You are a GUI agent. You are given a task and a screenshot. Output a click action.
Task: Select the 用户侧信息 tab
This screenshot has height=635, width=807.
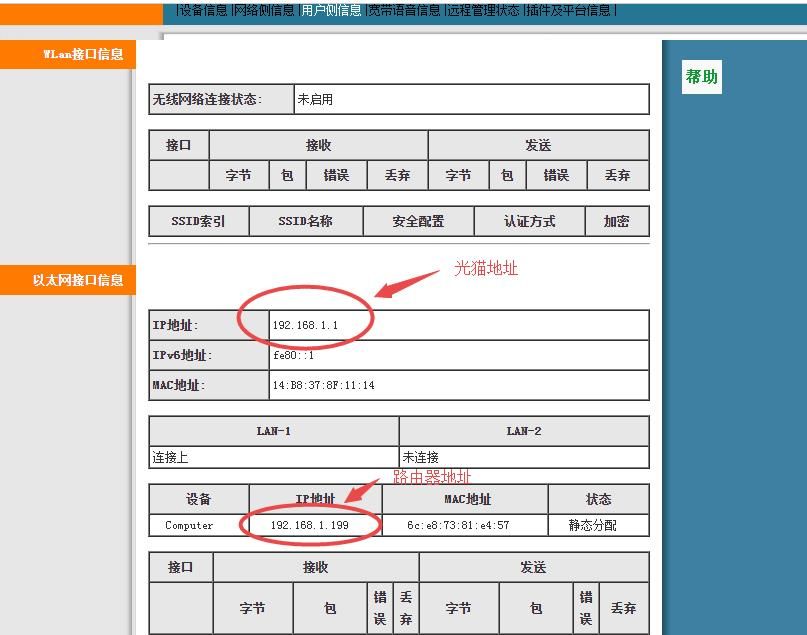(331, 10)
